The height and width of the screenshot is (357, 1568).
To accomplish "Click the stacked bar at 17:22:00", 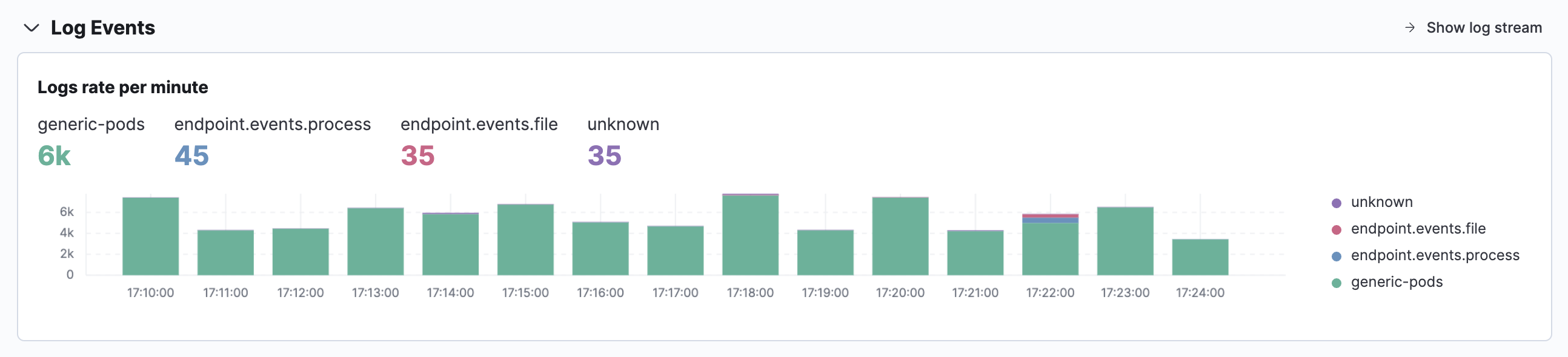I will click(x=1050, y=245).
